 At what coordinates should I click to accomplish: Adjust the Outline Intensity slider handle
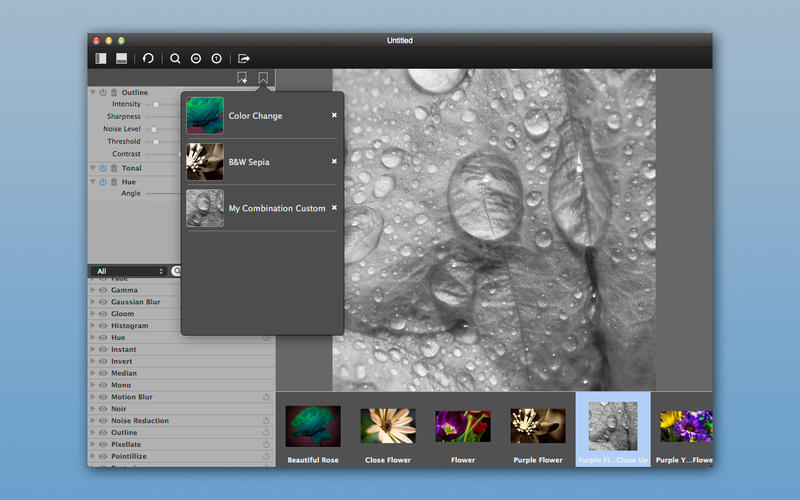[156, 105]
